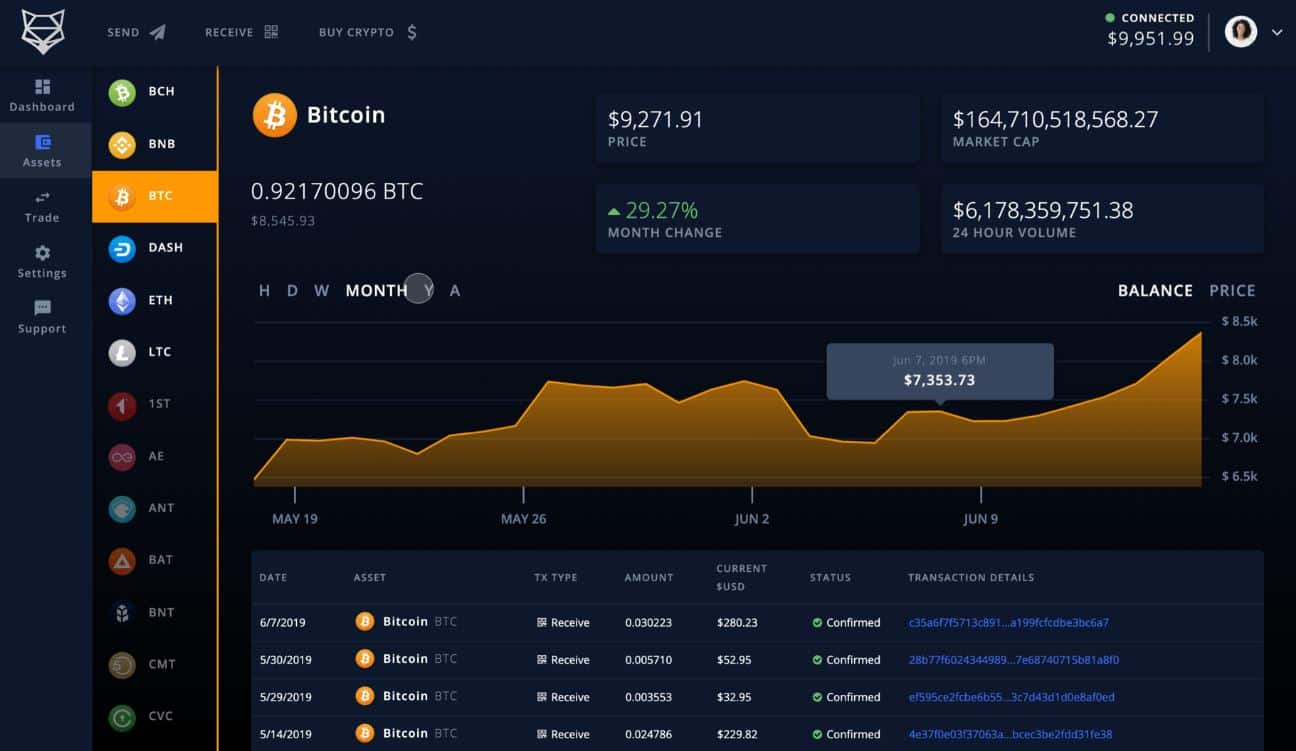Select the BCH coin icon
This screenshot has height=751, width=1296.
tap(122, 92)
